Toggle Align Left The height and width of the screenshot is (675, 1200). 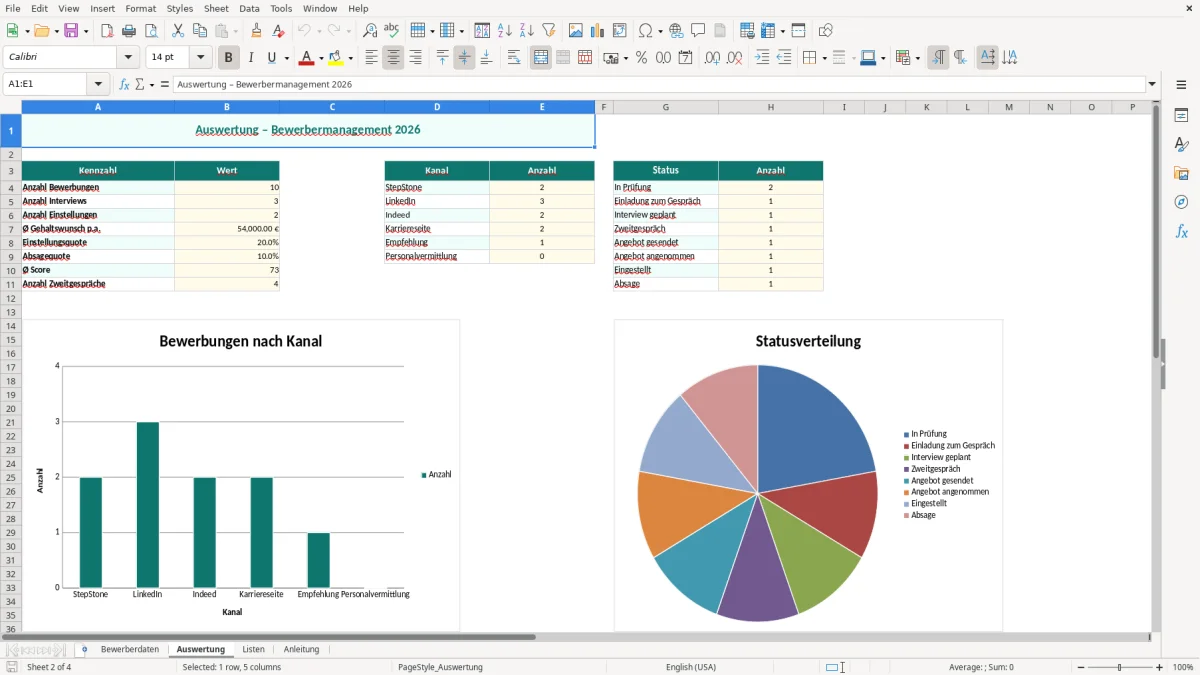point(371,58)
